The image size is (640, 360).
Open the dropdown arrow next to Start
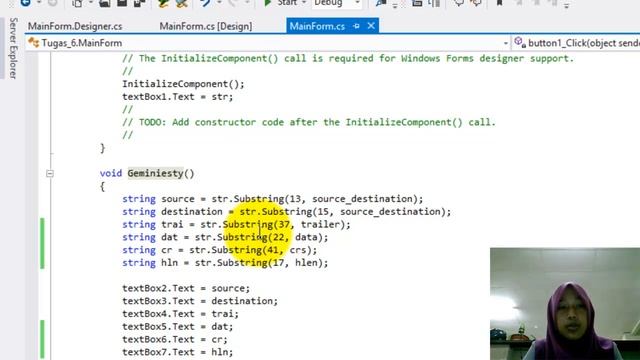[304, 3]
